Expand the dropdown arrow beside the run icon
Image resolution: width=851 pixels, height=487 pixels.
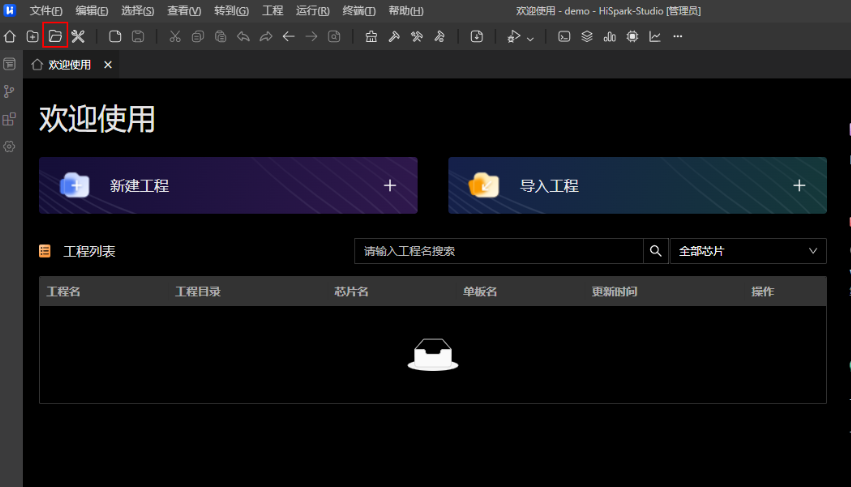pyautogui.click(x=530, y=38)
